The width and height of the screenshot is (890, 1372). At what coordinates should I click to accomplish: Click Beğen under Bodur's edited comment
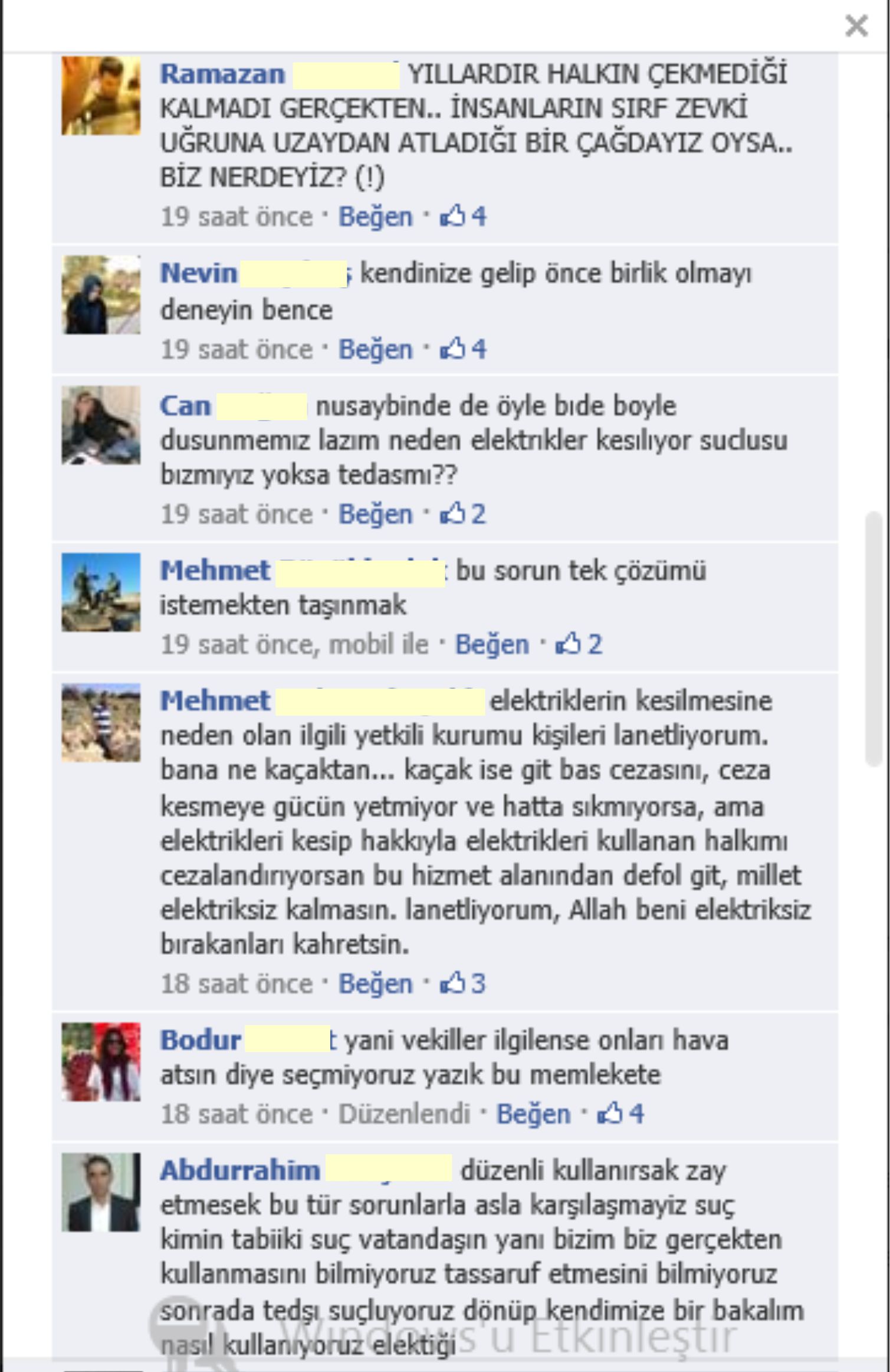tap(533, 1114)
